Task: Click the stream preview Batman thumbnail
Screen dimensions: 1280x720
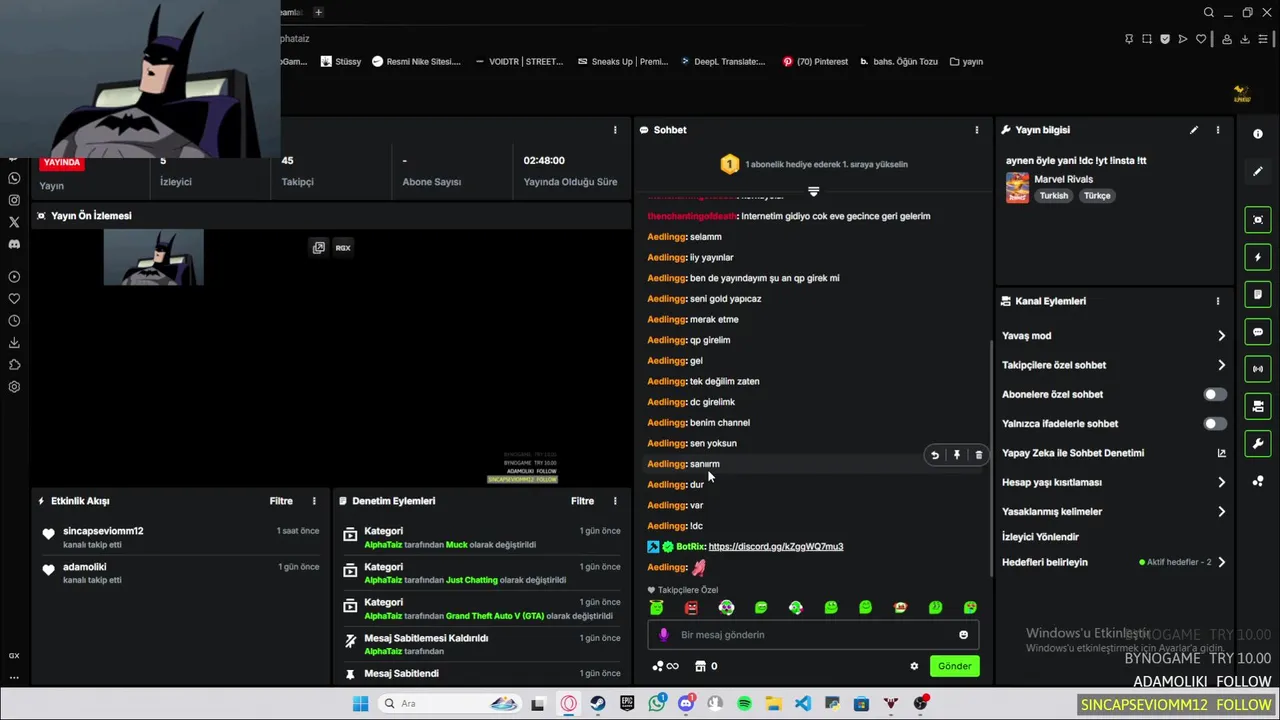Action: [x=153, y=257]
